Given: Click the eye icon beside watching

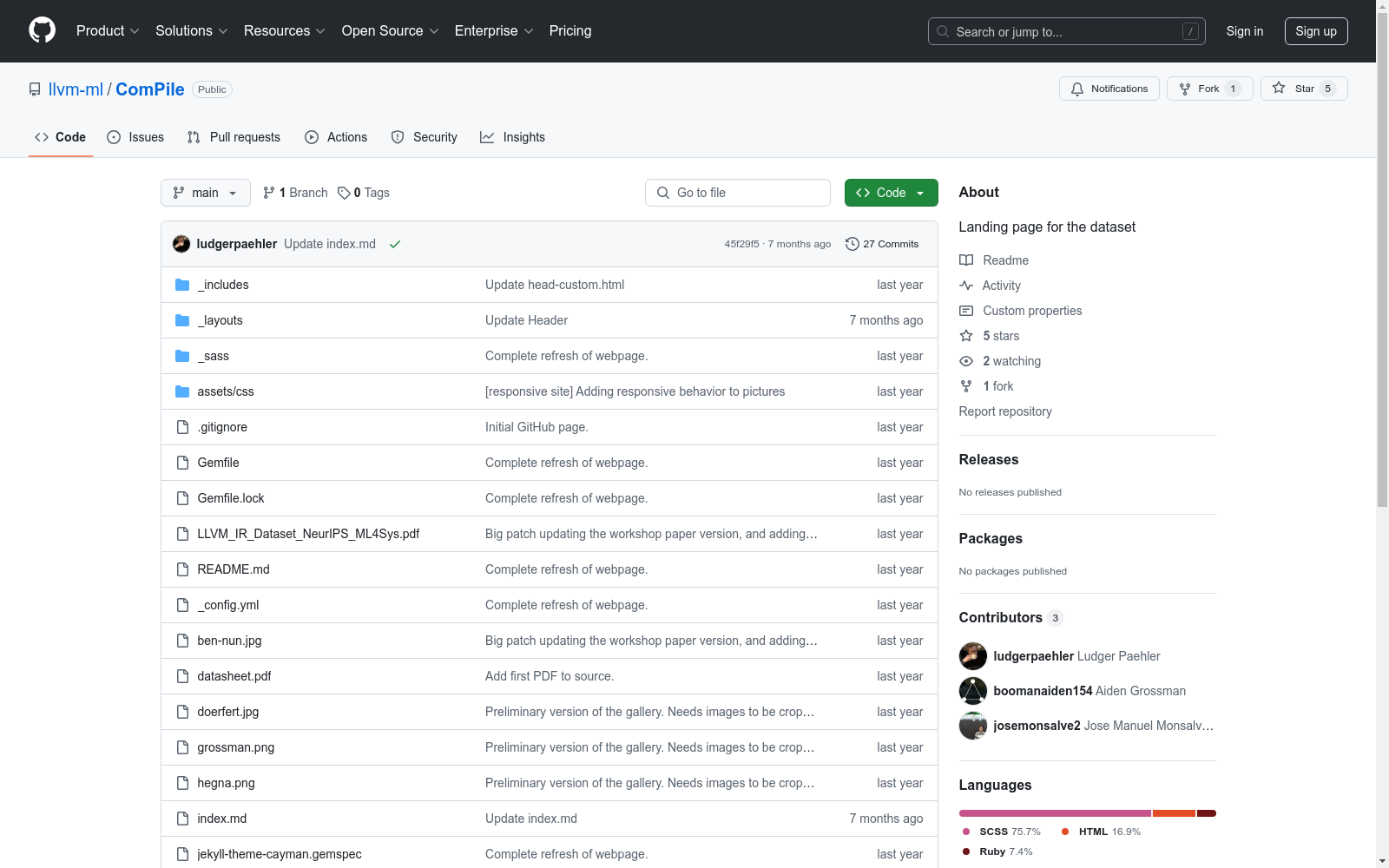Looking at the screenshot, I should 966,361.
